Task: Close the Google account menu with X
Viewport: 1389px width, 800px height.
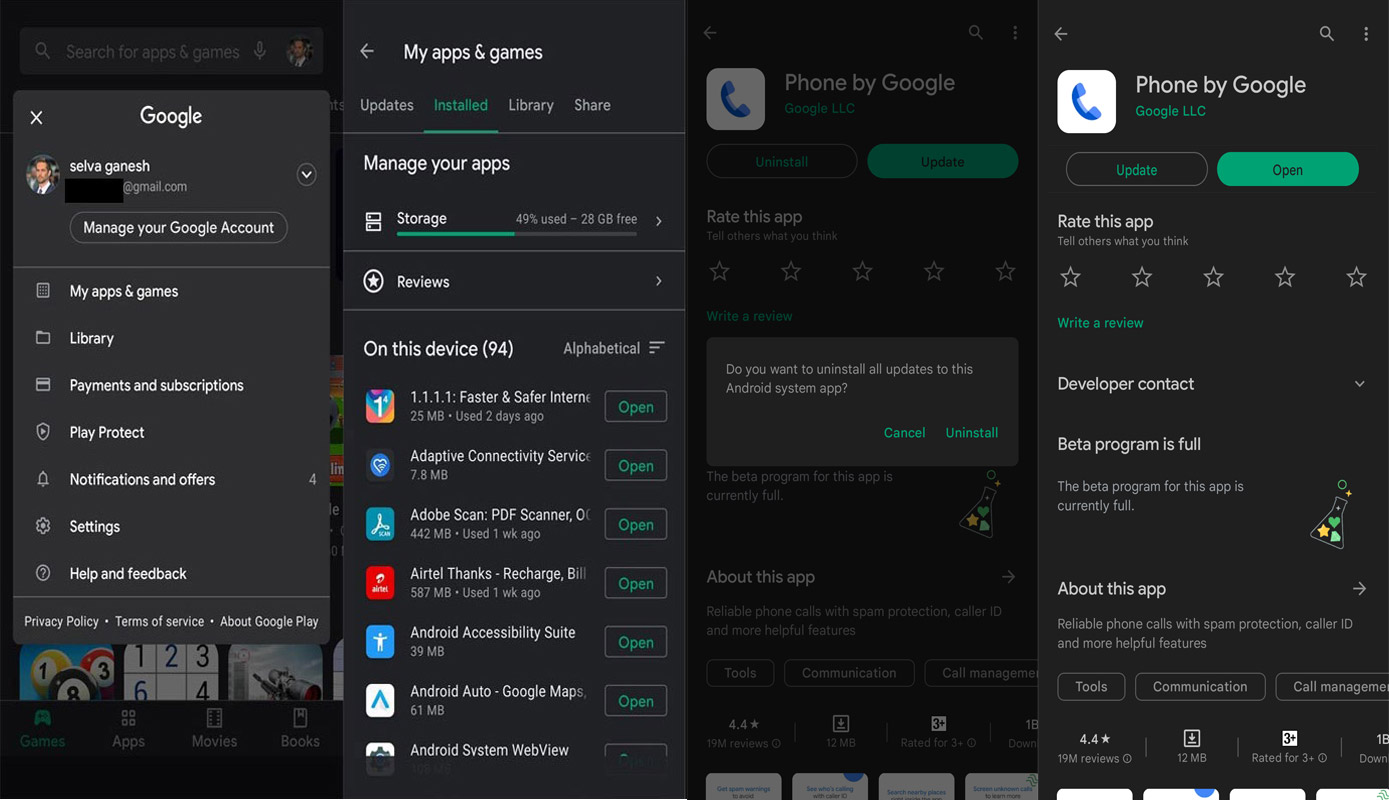Action: point(36,118)
